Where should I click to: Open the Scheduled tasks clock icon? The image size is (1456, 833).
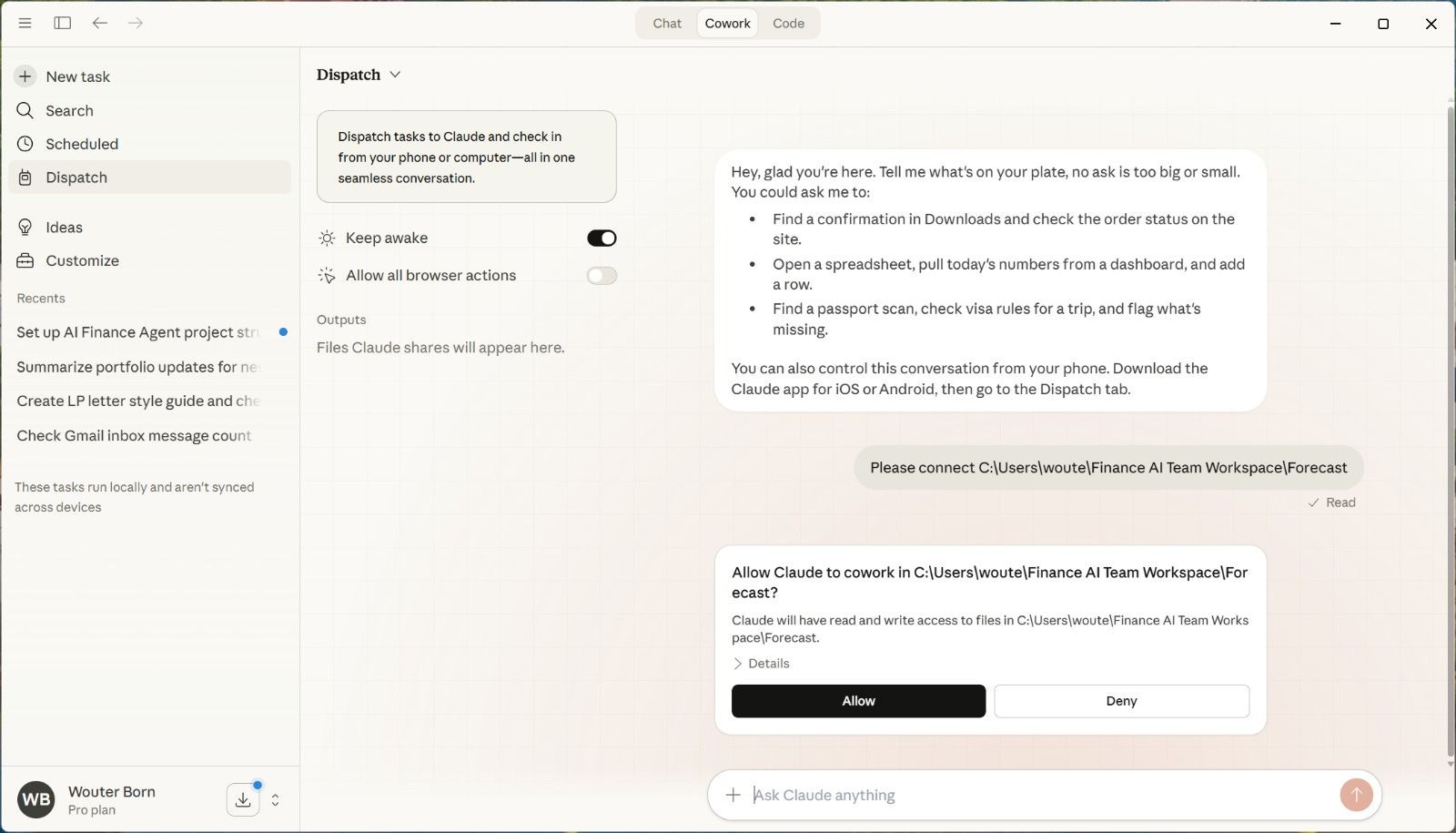click(x=25, y=143)
